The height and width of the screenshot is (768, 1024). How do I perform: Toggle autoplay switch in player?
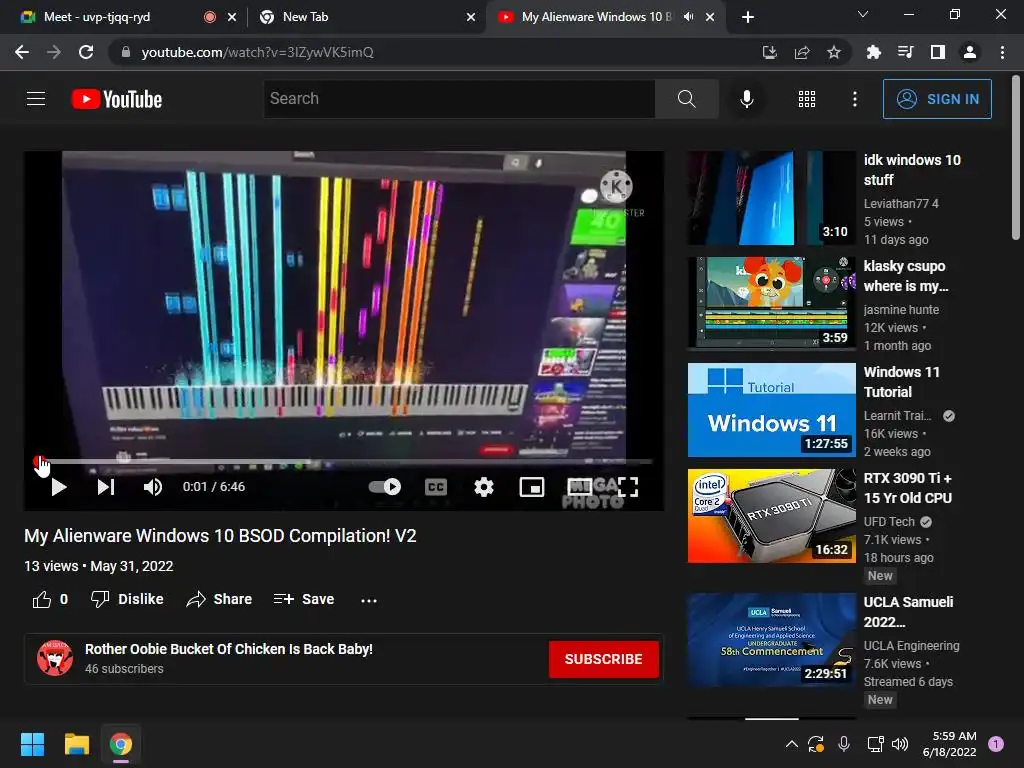pyautogui.click(x=385, y=487)
